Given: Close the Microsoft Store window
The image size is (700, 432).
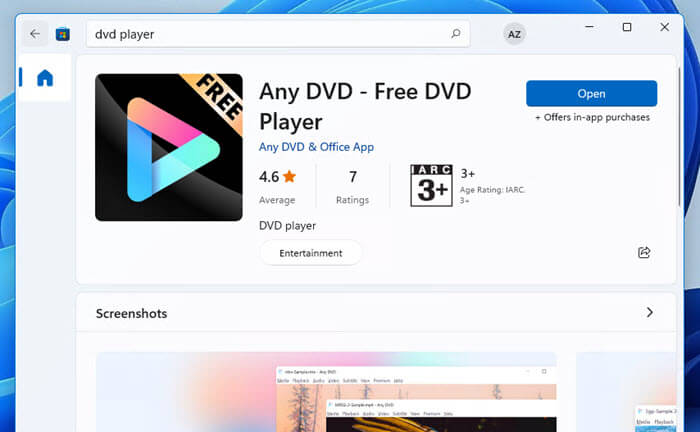Looking at the screenshot, I should point(664,27).
